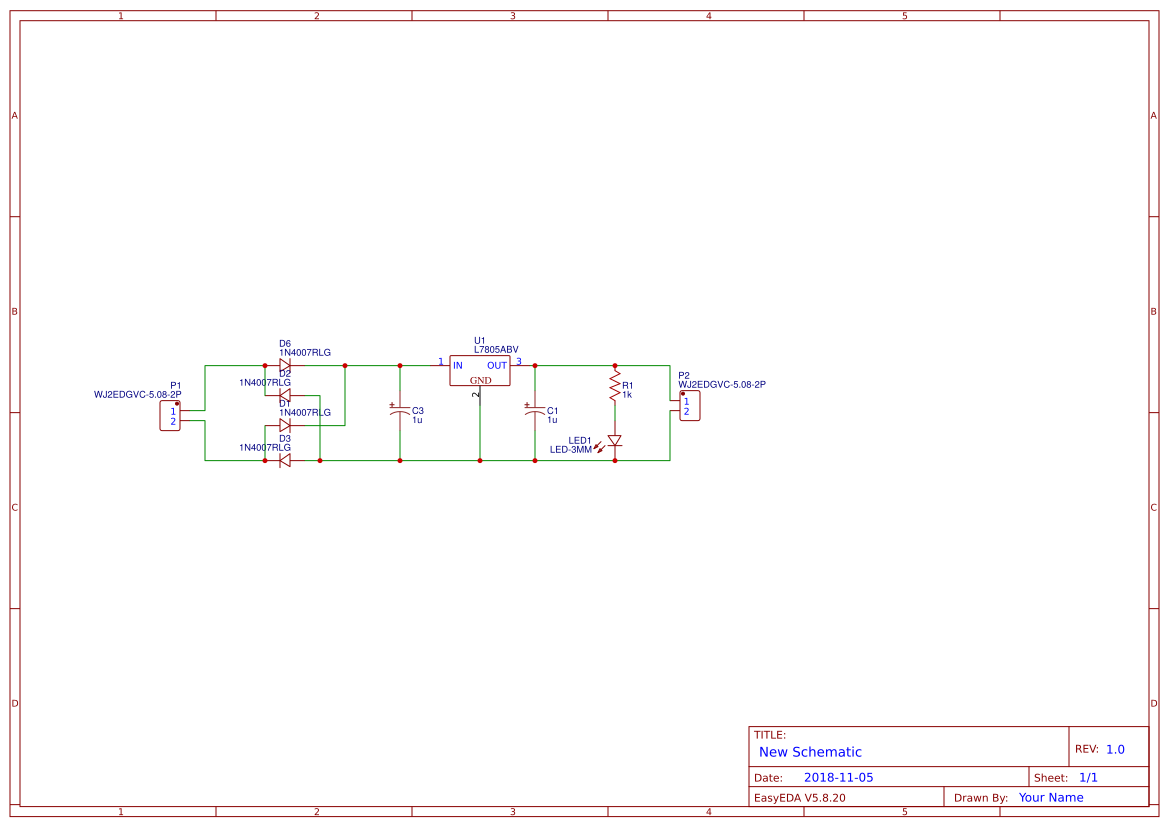The height and width of the screenshot is (827, 1169).
Task: Click the P2 connector symbol
Action: [x=690, y=406]
